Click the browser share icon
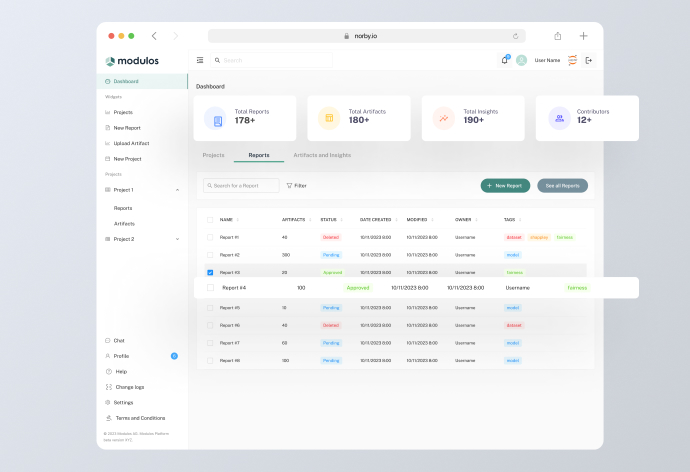690x472 pixels. (x=557, y=36)
